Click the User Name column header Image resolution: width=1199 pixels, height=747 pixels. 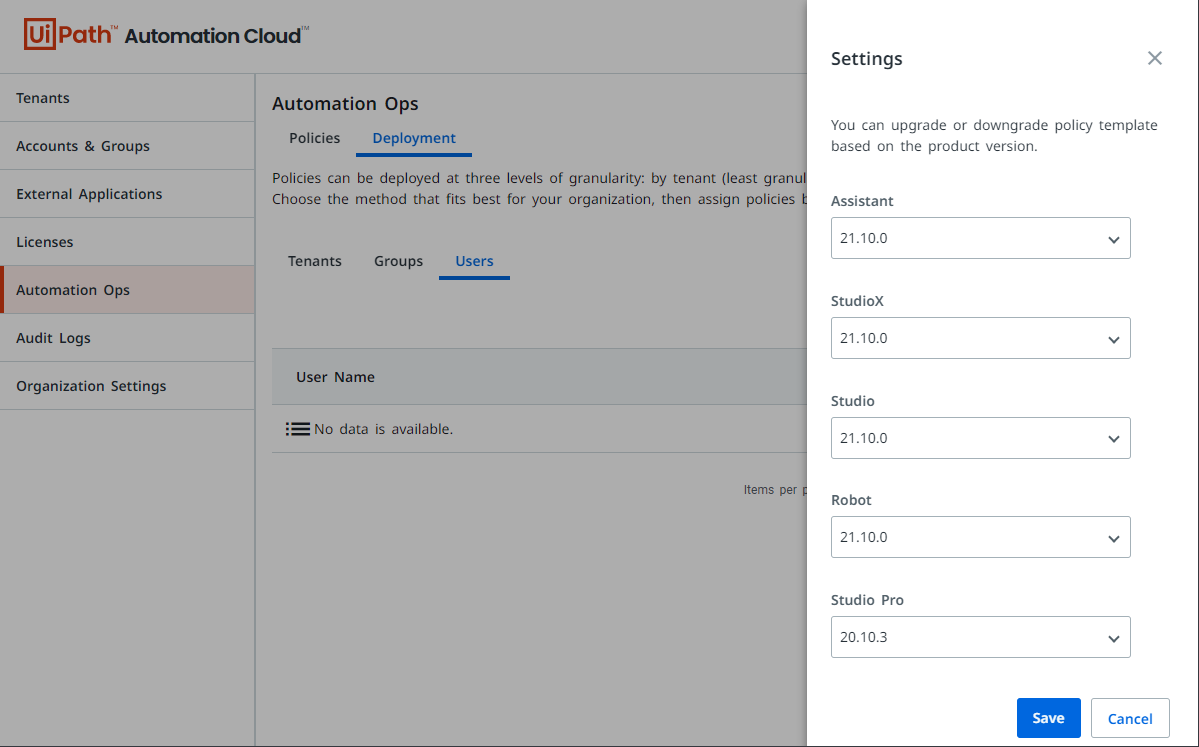click(335, 377)
